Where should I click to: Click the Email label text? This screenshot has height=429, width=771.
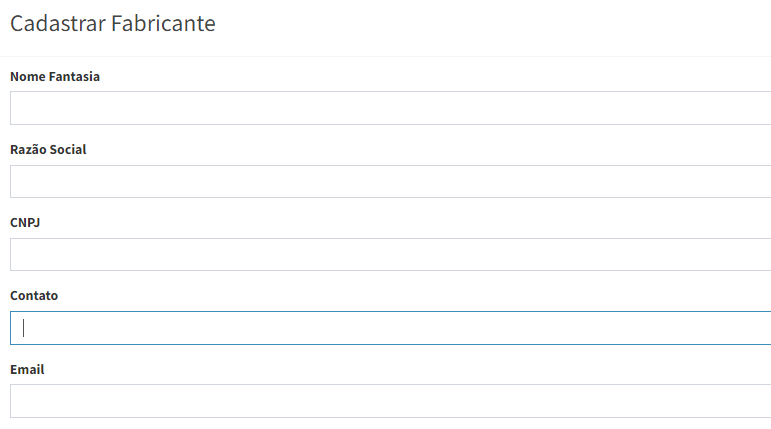click(27, 369)
